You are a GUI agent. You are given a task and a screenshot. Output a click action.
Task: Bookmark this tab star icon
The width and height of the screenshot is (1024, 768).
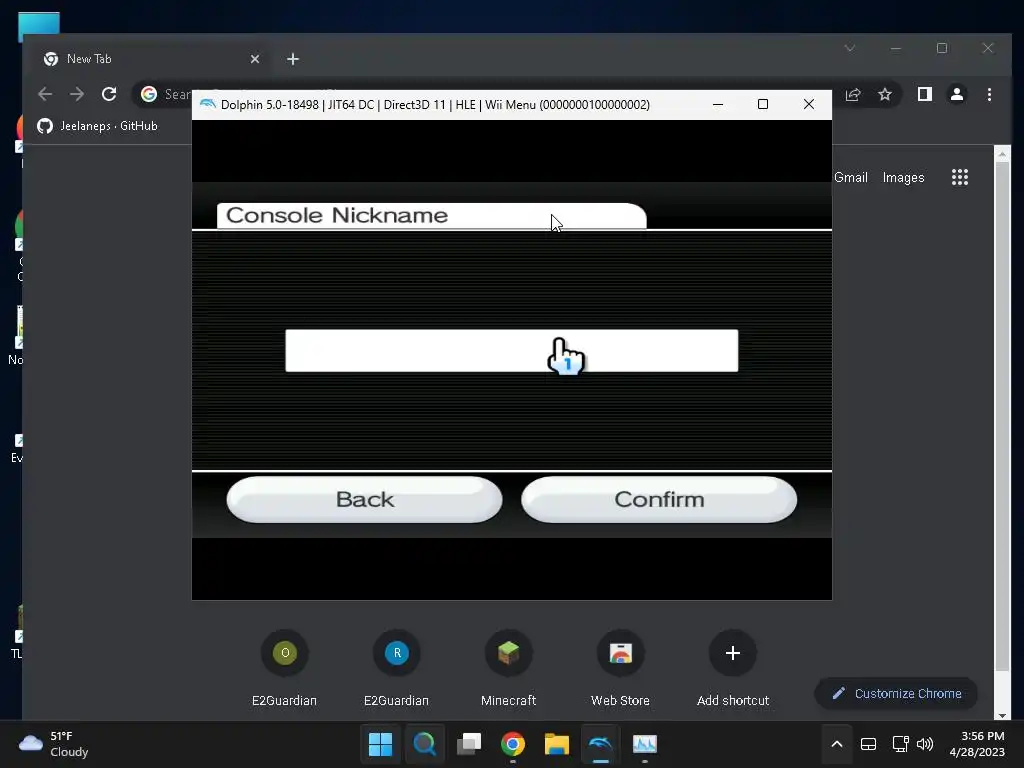(885, 95)
